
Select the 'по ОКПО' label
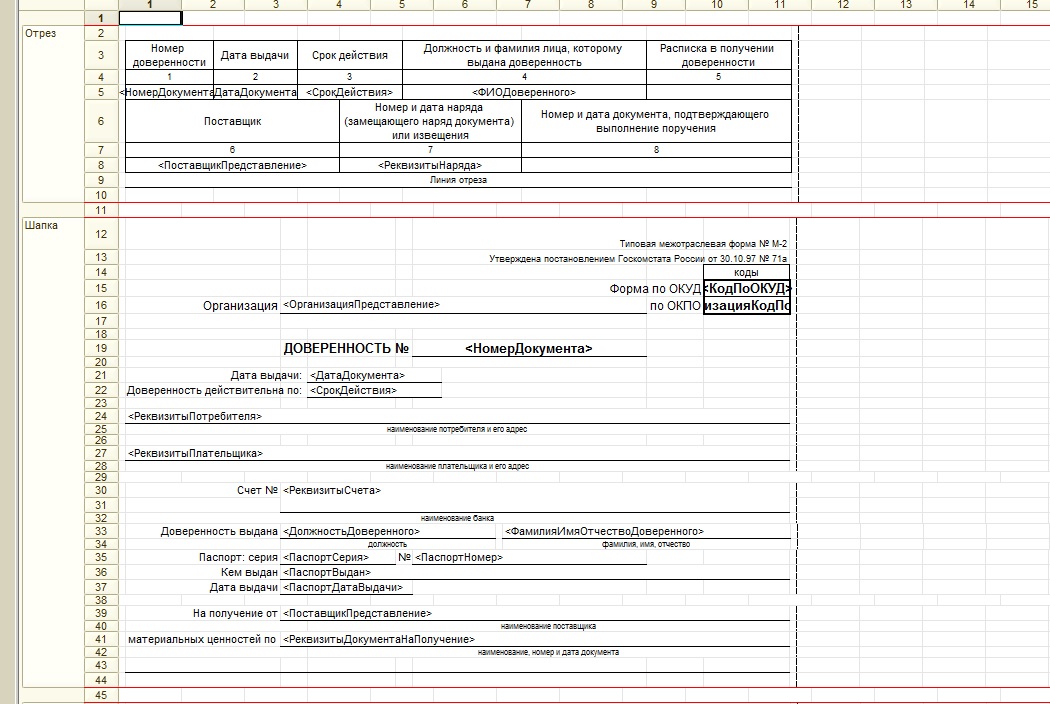(x=675, y=305)
